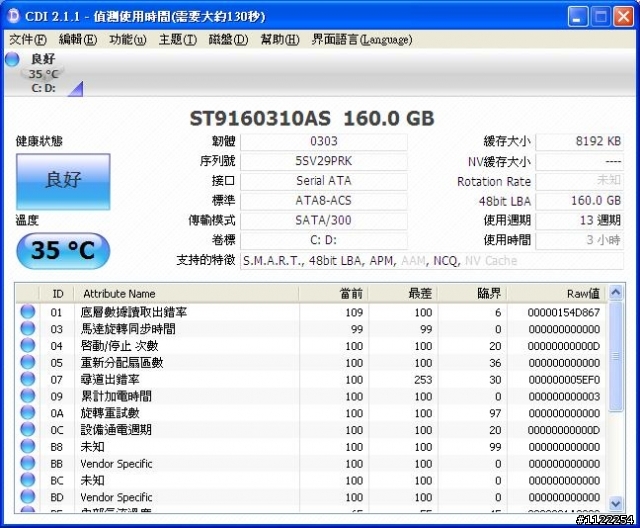Click raw value 00000154D867
Viewport: 640px width, 528px height.
pyautogui.click(x=564, y=313)
